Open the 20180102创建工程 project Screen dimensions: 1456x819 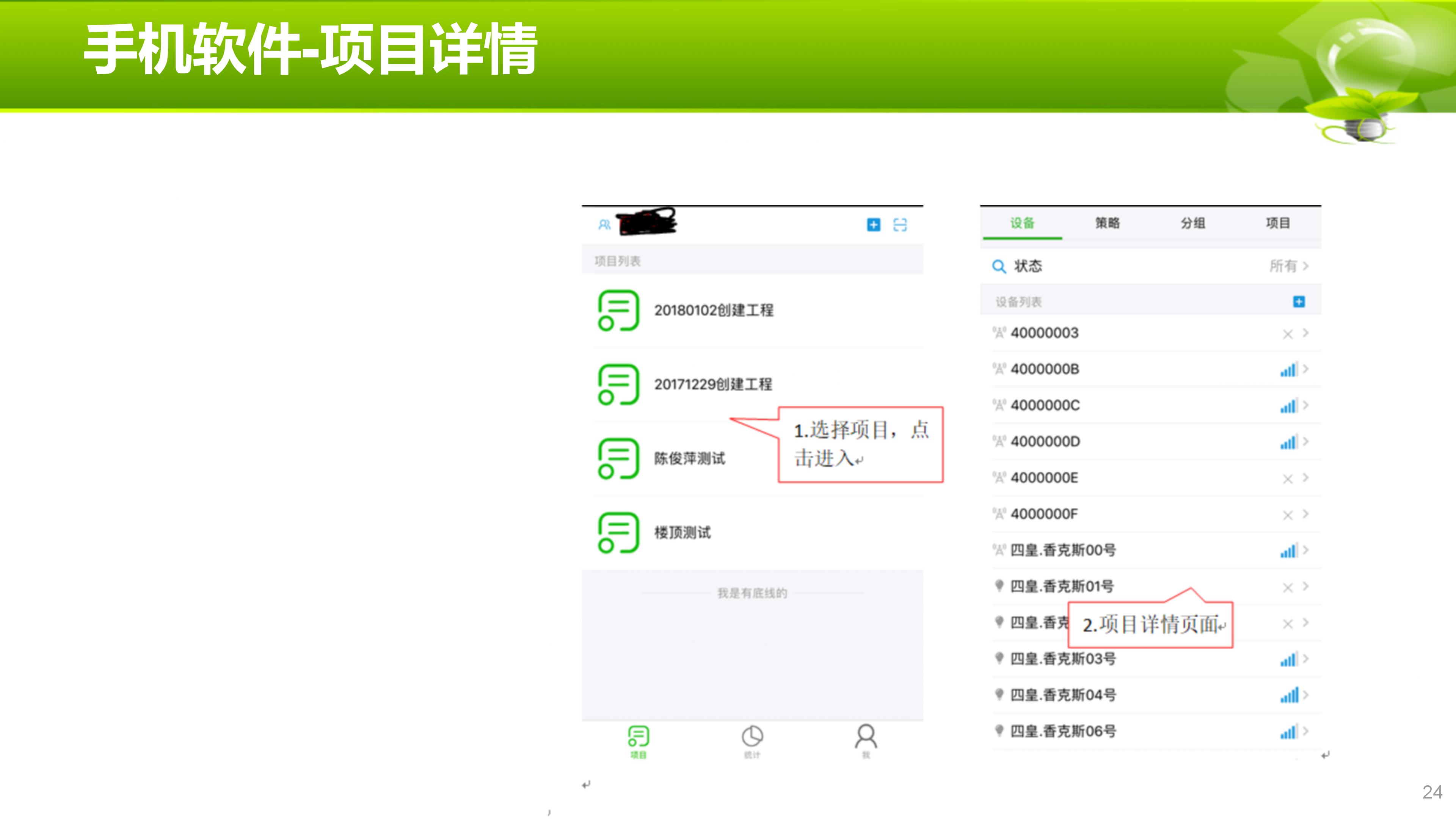(713, 310)
